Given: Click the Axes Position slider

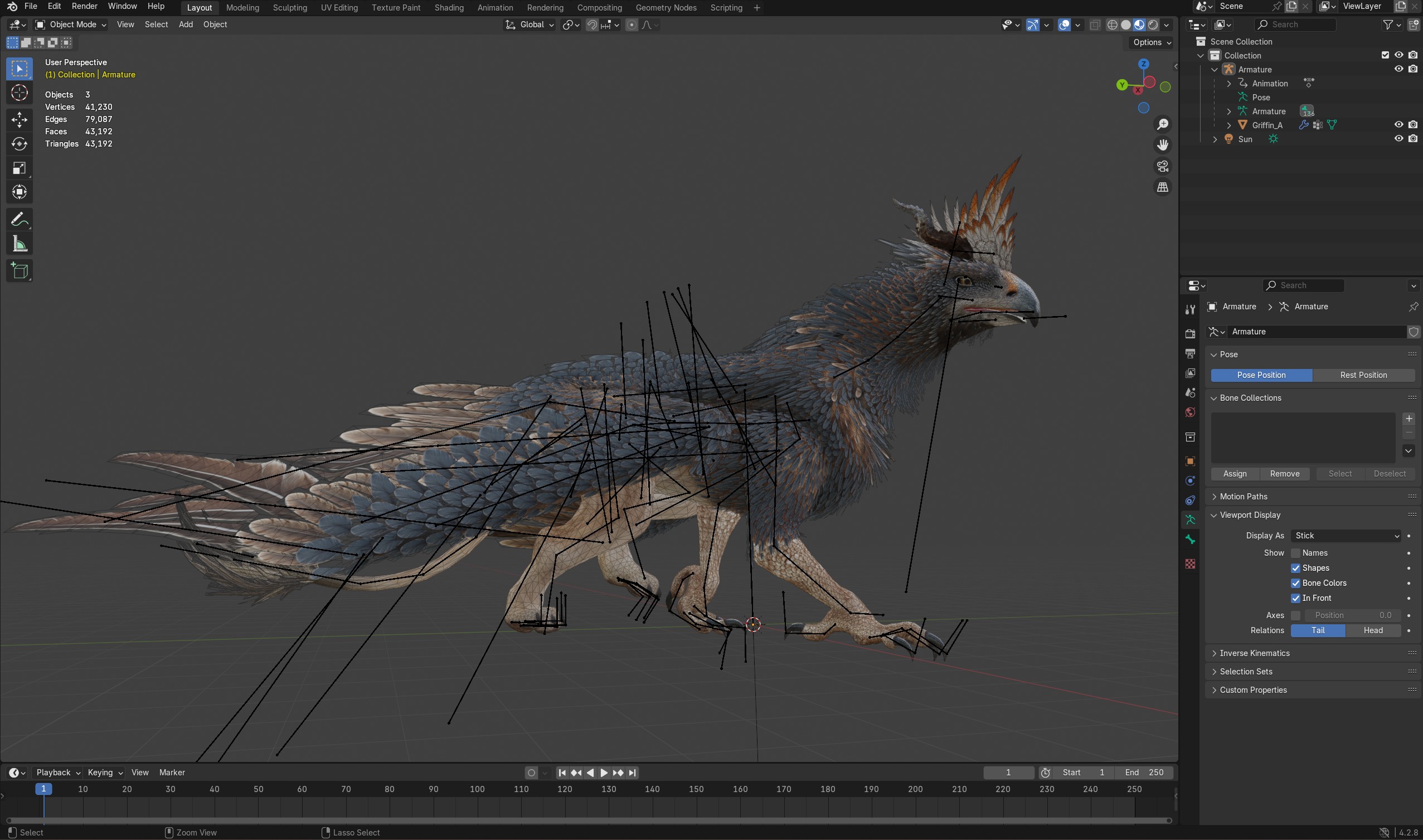Looking at the screenshot, I should [1352, 615].
